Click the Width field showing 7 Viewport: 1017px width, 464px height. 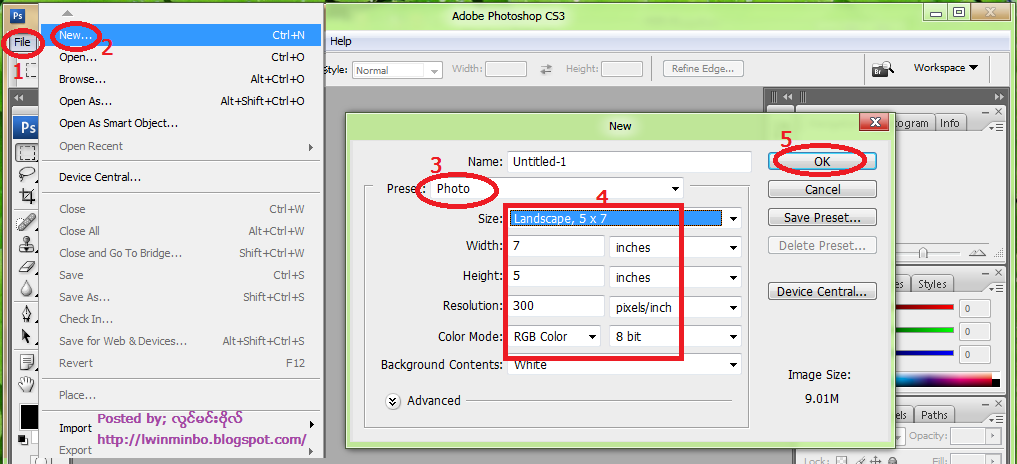tap(556, 247)
